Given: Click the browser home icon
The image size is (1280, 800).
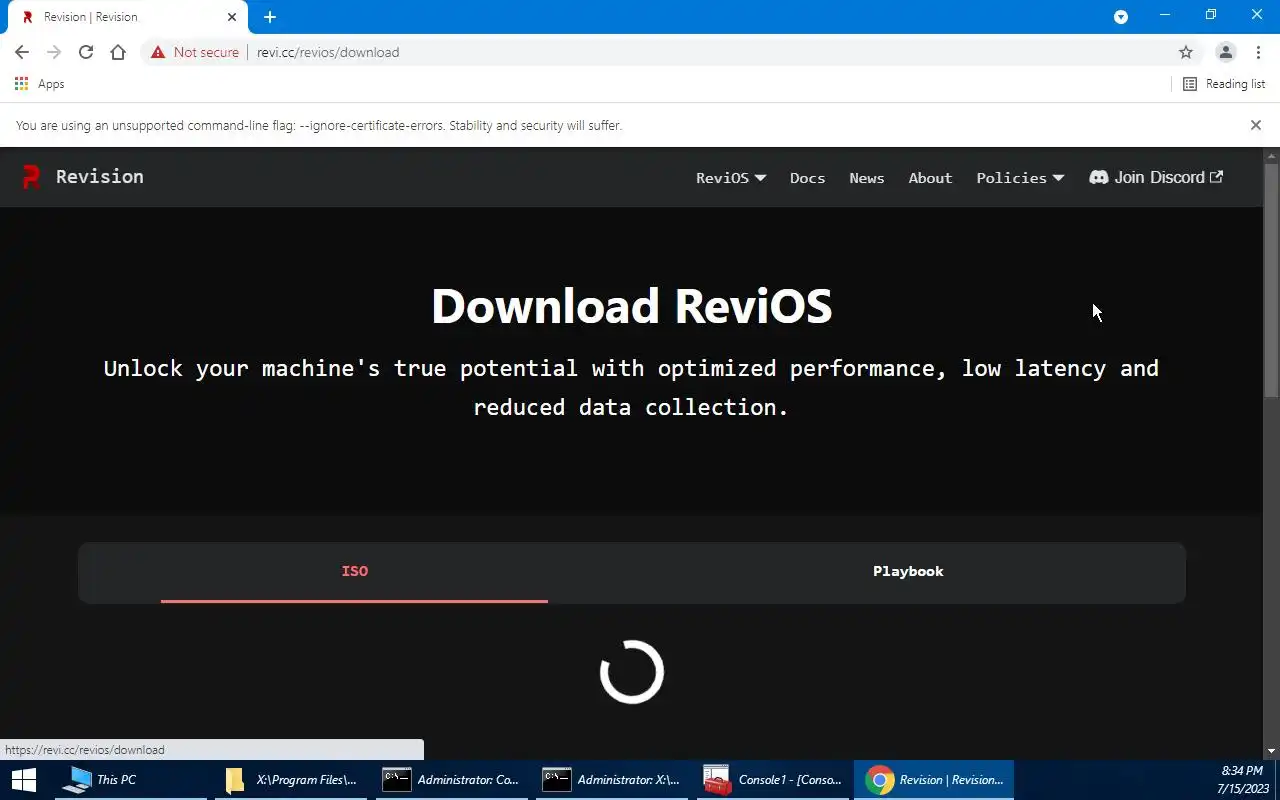Looking at the screenshot, I should tap(118, 52).
